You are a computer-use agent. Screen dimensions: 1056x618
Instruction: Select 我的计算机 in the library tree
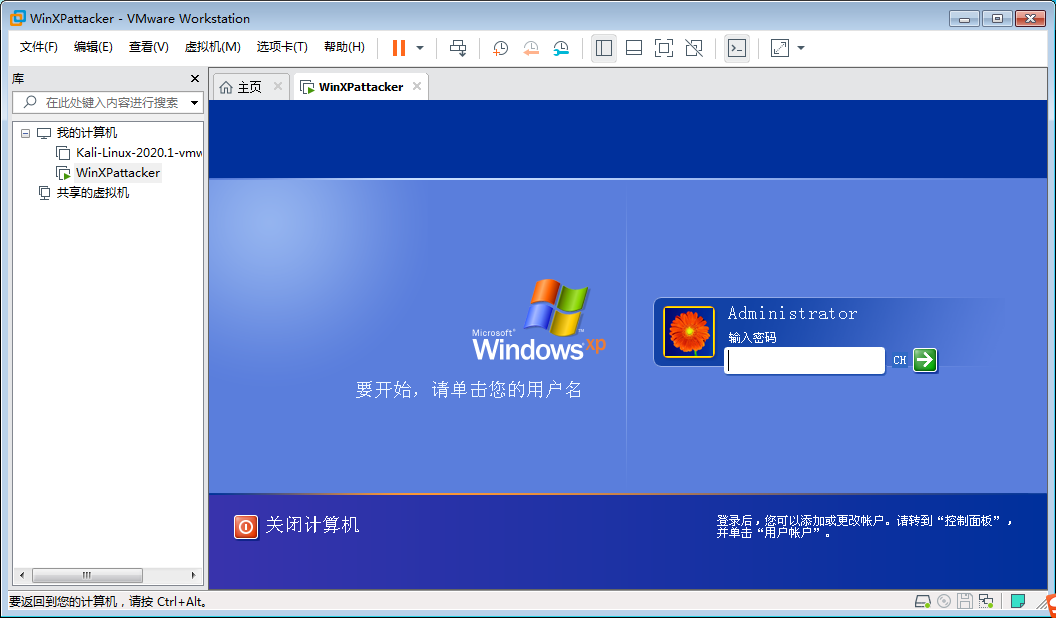(x=87, y=133)
